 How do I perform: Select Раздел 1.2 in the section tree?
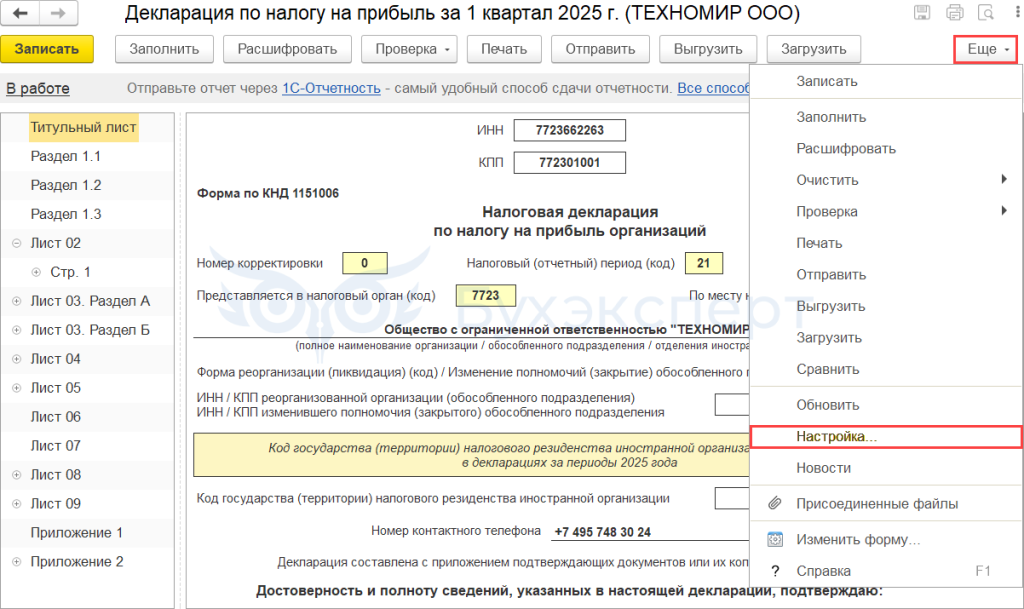(66, 185)
